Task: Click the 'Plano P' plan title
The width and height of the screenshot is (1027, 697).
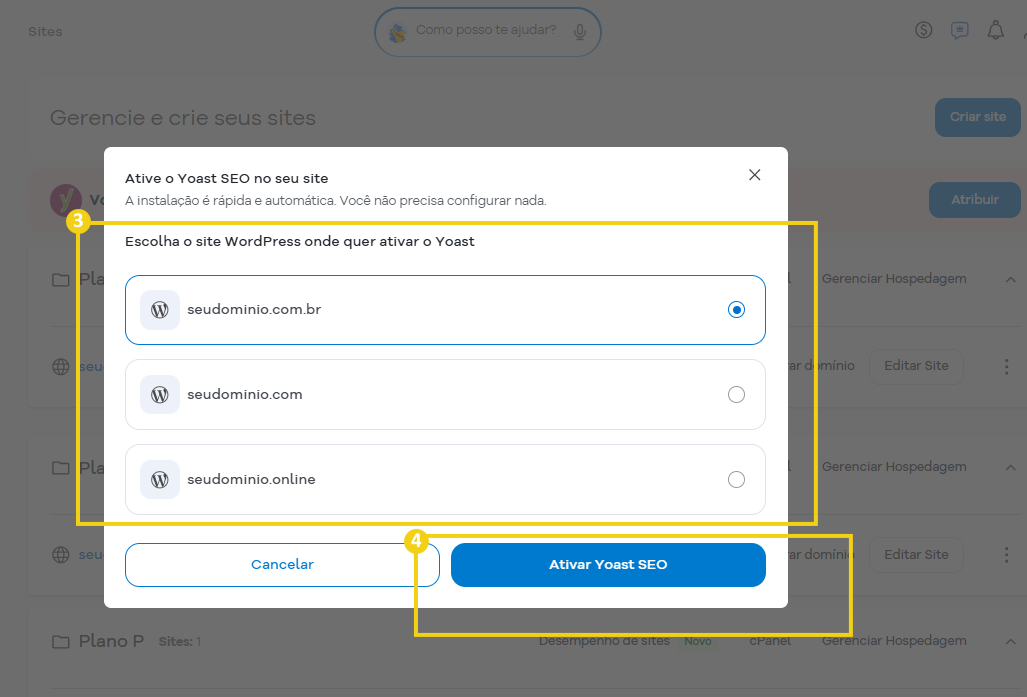Action: (x=111, y=641)
